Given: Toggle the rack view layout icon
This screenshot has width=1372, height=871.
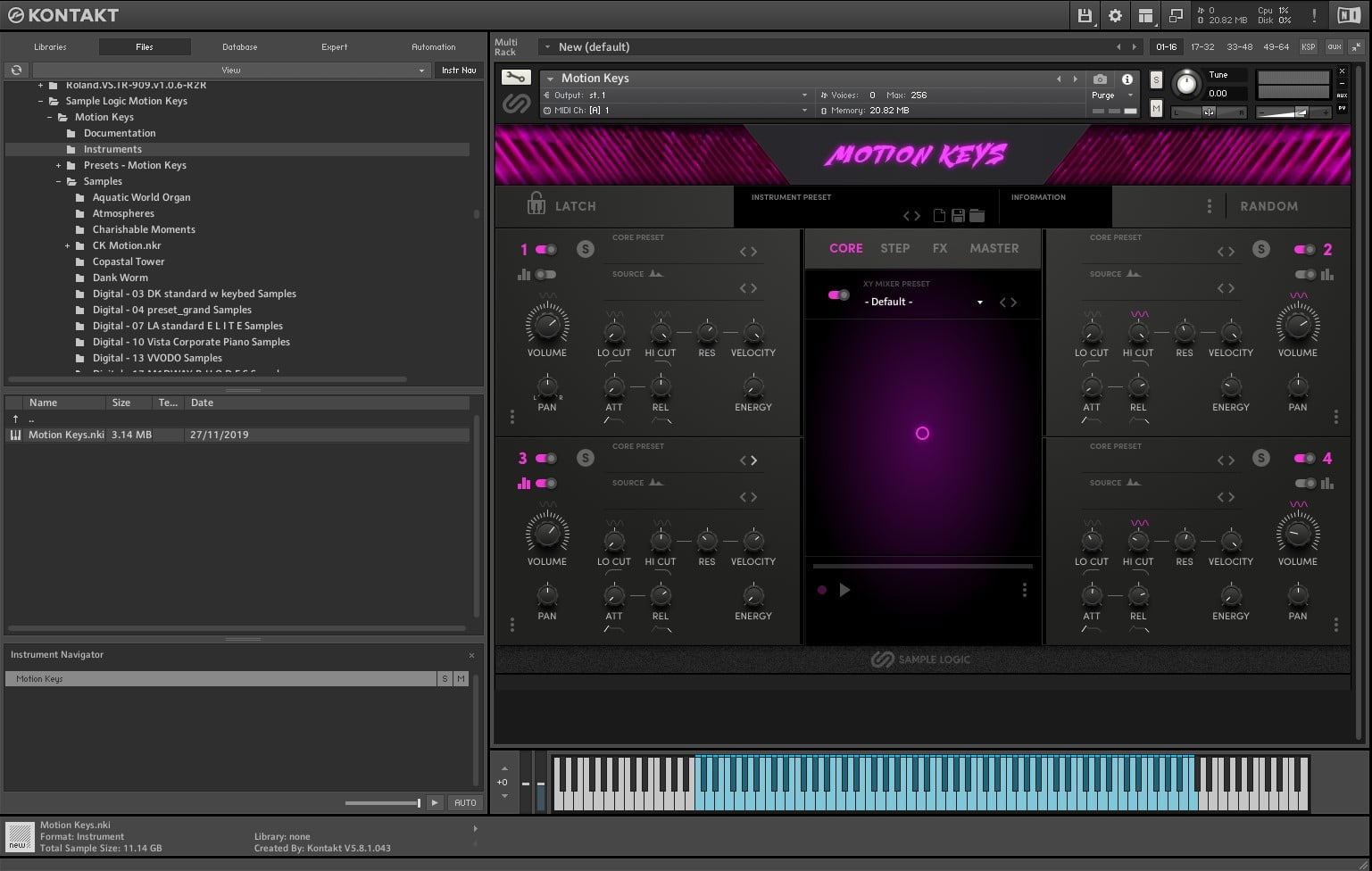Looking at the screenshot, I should [1145, 15].
